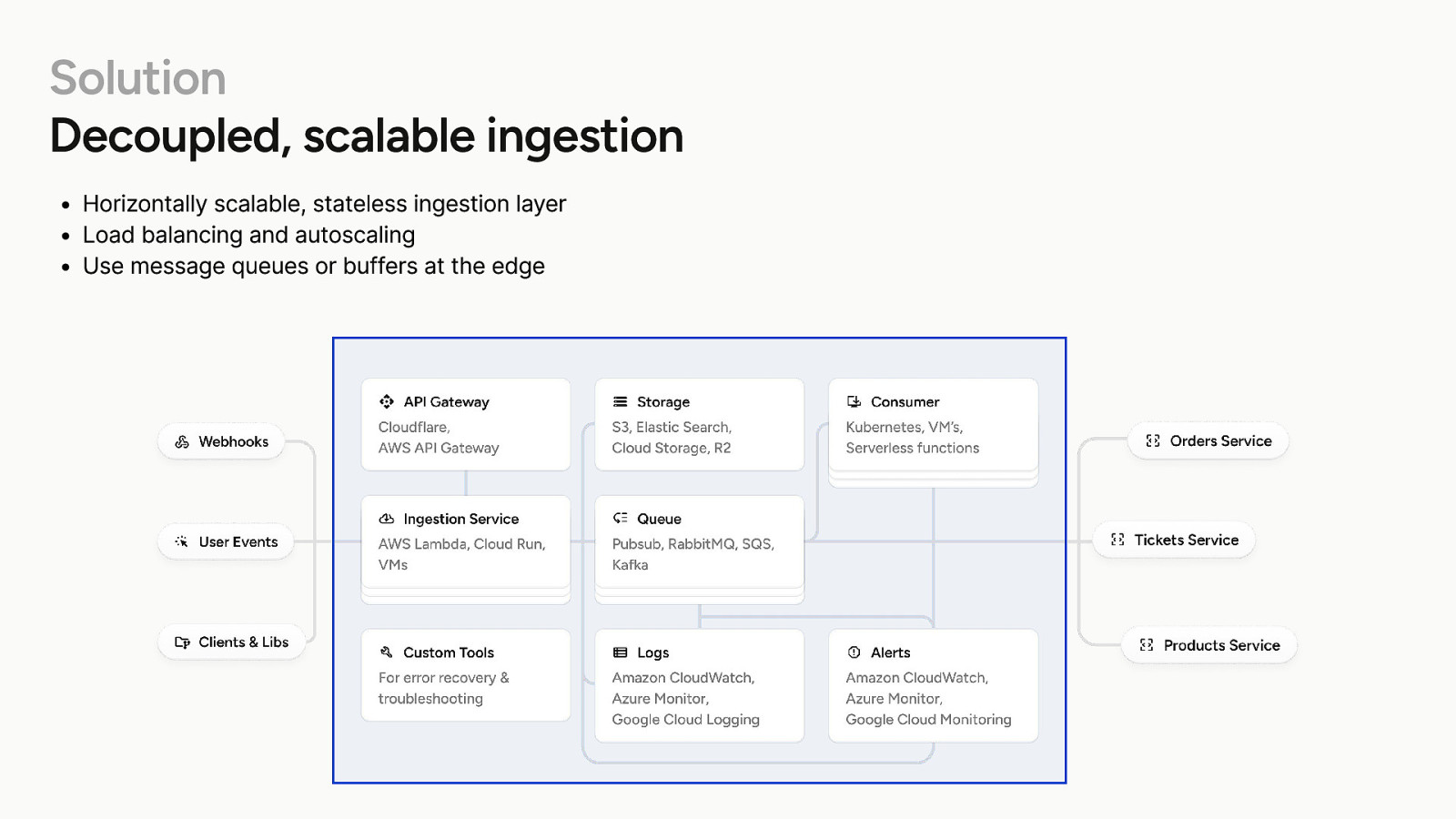Click the API Gateway icon
Image resolution: width=1456 pixels, height=819 pixels.
point(387,401)
